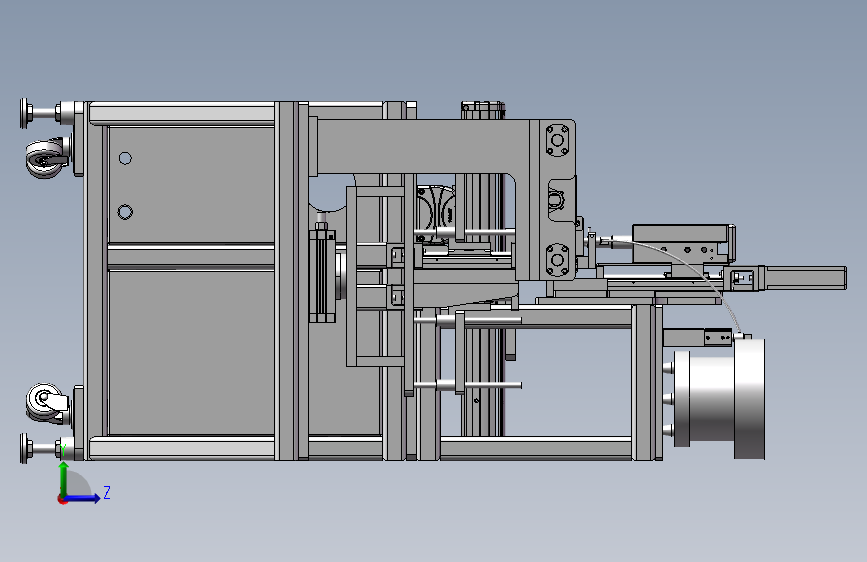Click the blue Z axis arrow of triad
Screen dimensions: 867x562
coord(84,498)
